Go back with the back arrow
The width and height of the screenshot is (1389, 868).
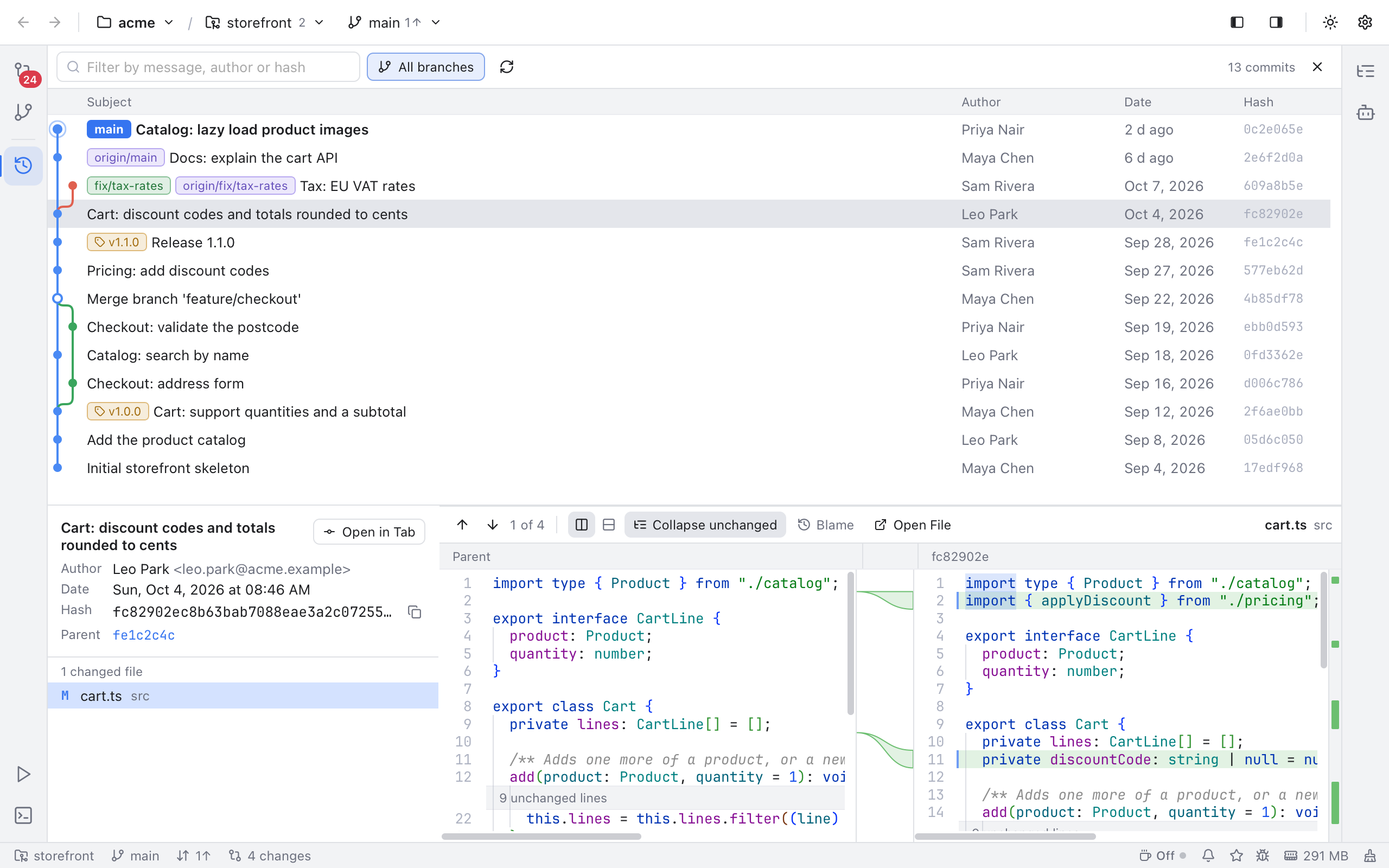pyautogui.click(x=23, y=22)
